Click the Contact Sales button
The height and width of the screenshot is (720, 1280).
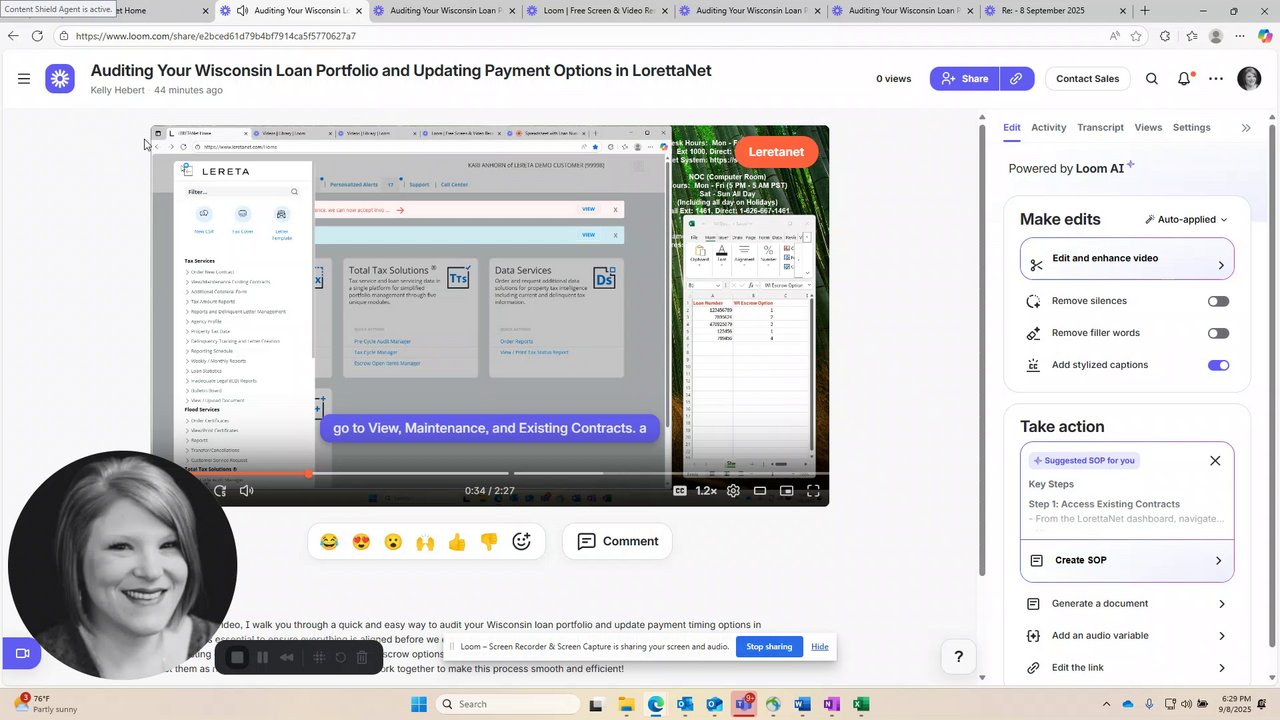coord(1087,79)
